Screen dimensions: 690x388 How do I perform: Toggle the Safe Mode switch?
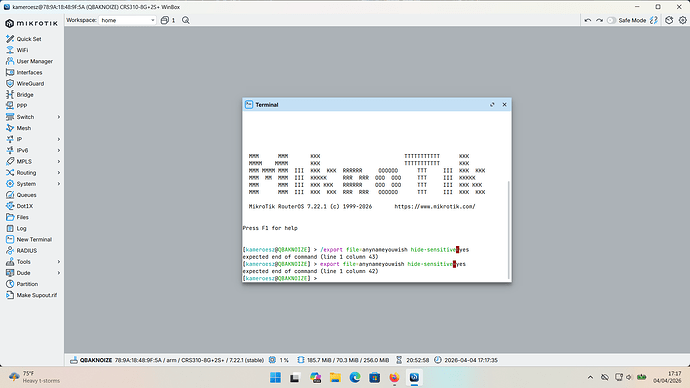[x=611, y=20]
